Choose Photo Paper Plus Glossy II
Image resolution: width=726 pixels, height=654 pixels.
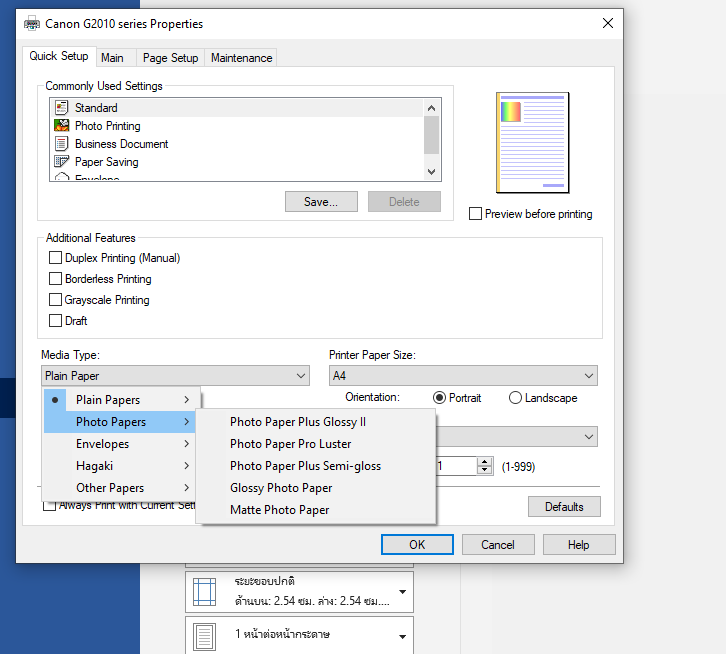[316, 422]
